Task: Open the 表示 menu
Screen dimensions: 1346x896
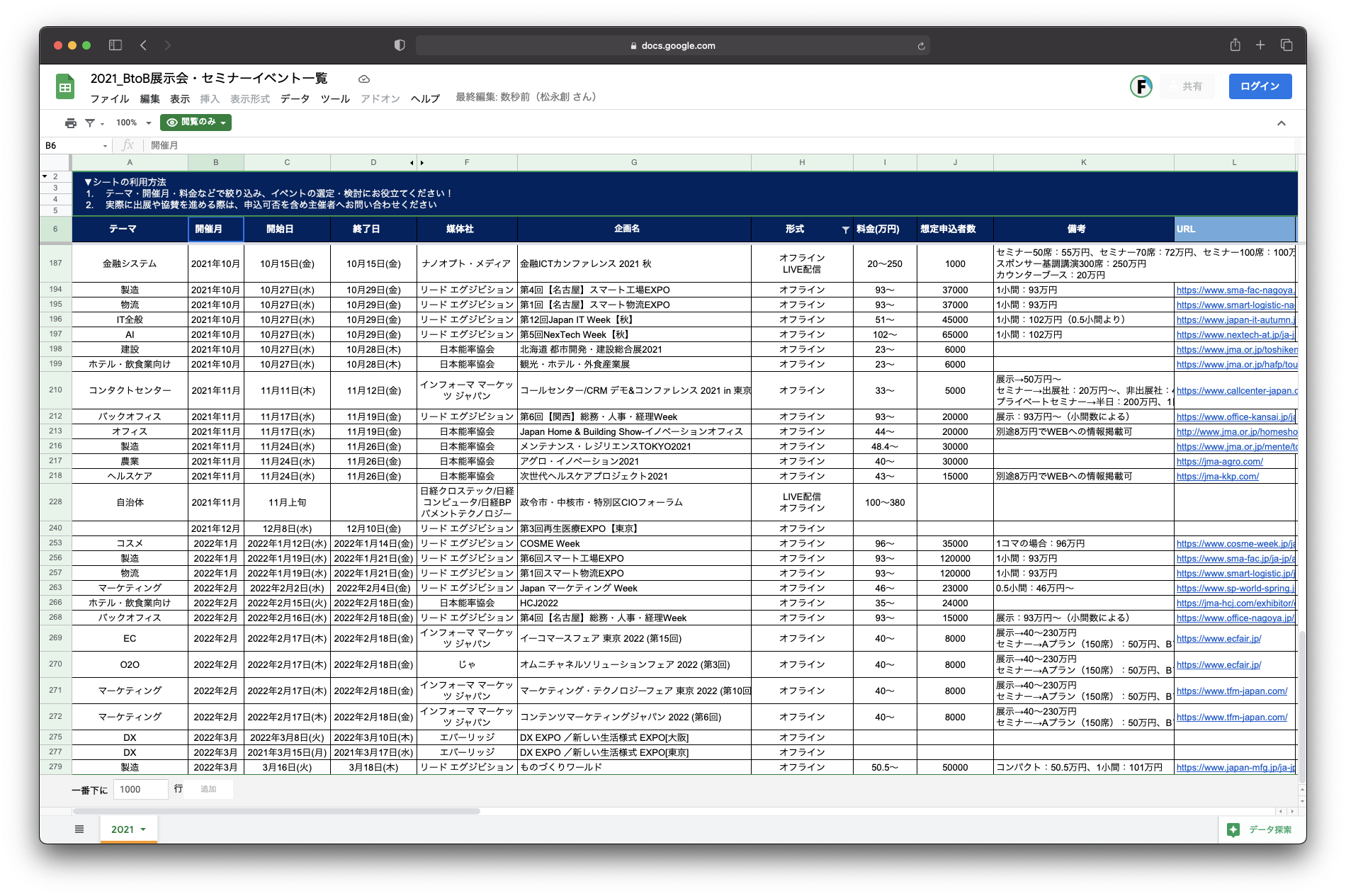Action: (180, 98)
